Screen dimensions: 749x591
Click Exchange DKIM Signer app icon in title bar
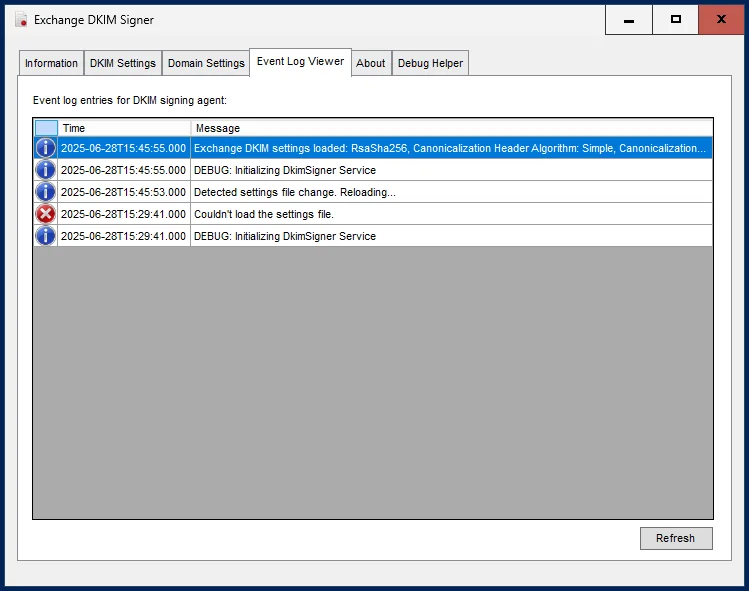click(21, 20)
